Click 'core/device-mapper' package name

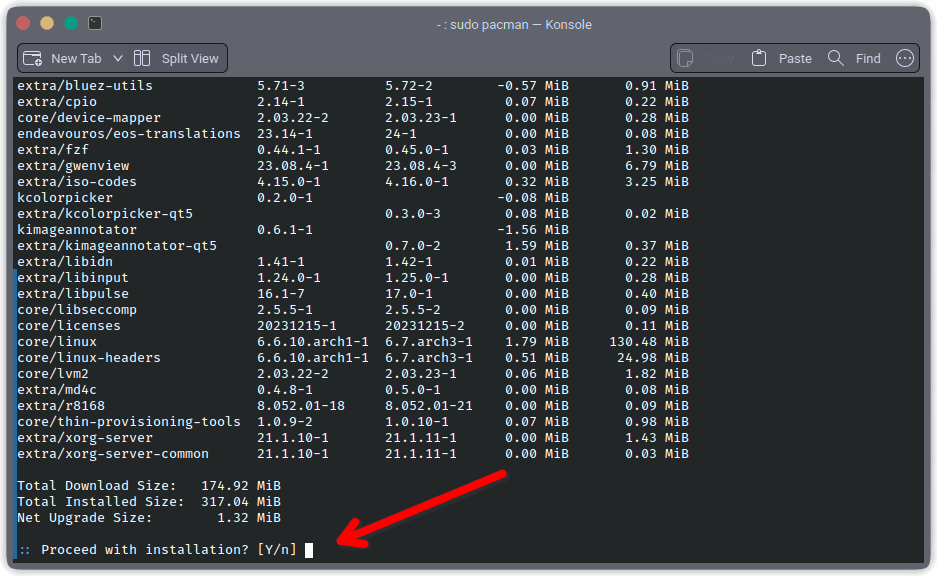coord(89,118)
